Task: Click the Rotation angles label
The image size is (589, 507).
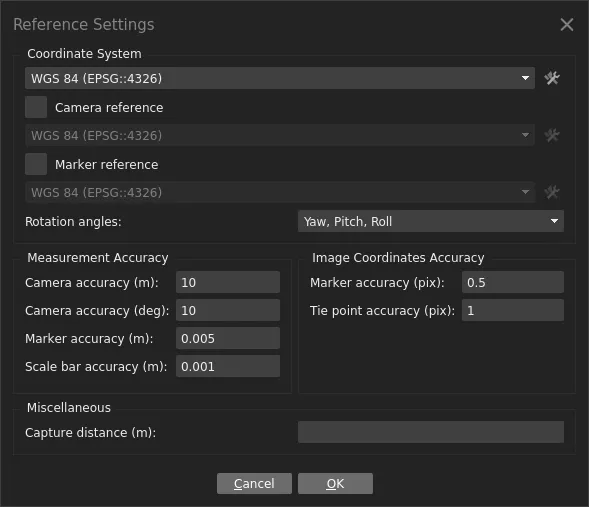Action: (73, 222)
